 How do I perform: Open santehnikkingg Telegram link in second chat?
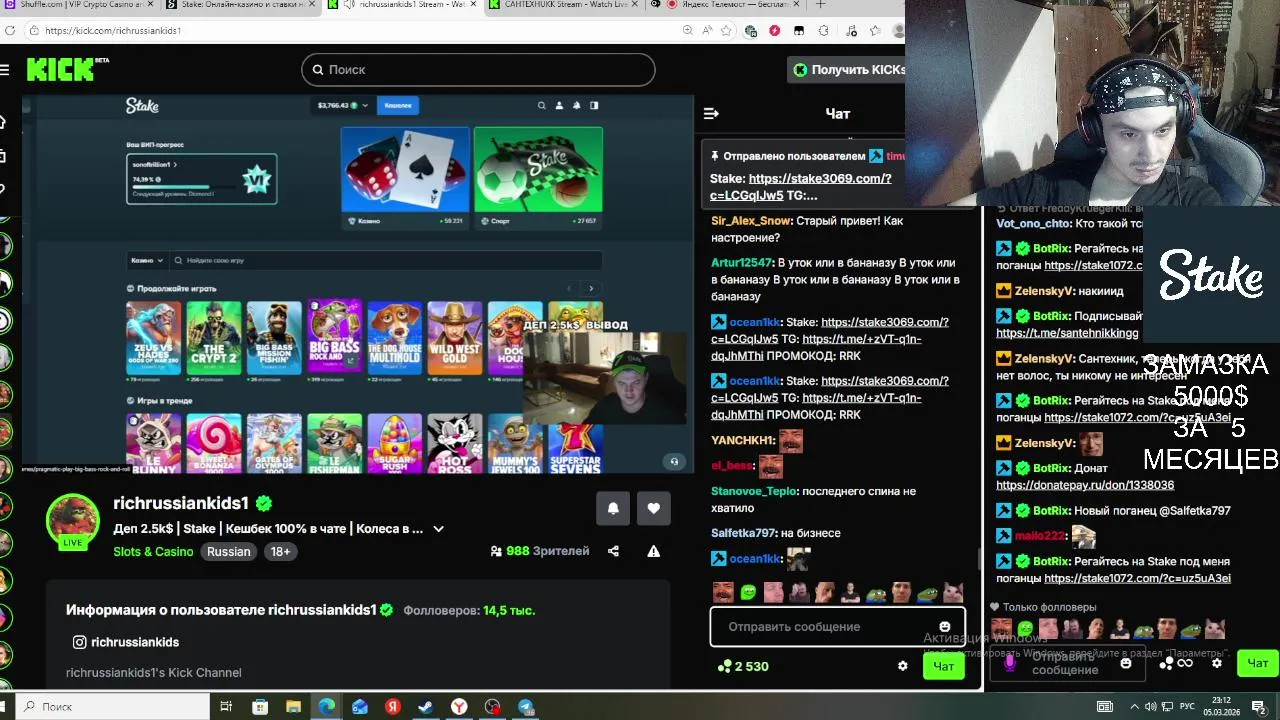click(1067, 333)
